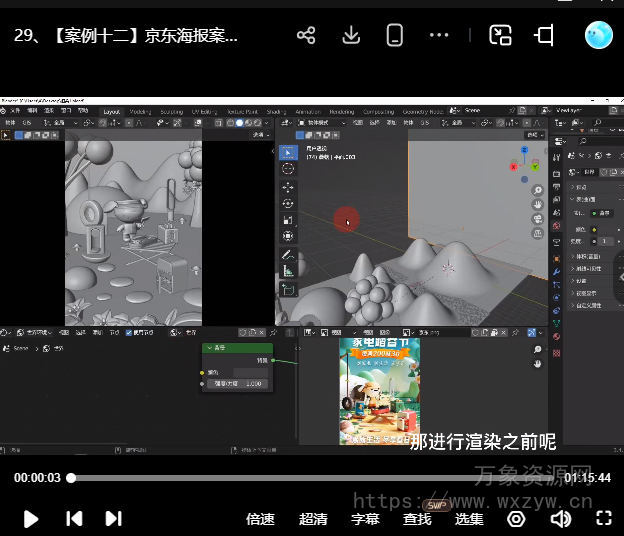Screen dimensions: 624x536
Task: Open the 倍速 playback speed menu
Action: point(260,519)
